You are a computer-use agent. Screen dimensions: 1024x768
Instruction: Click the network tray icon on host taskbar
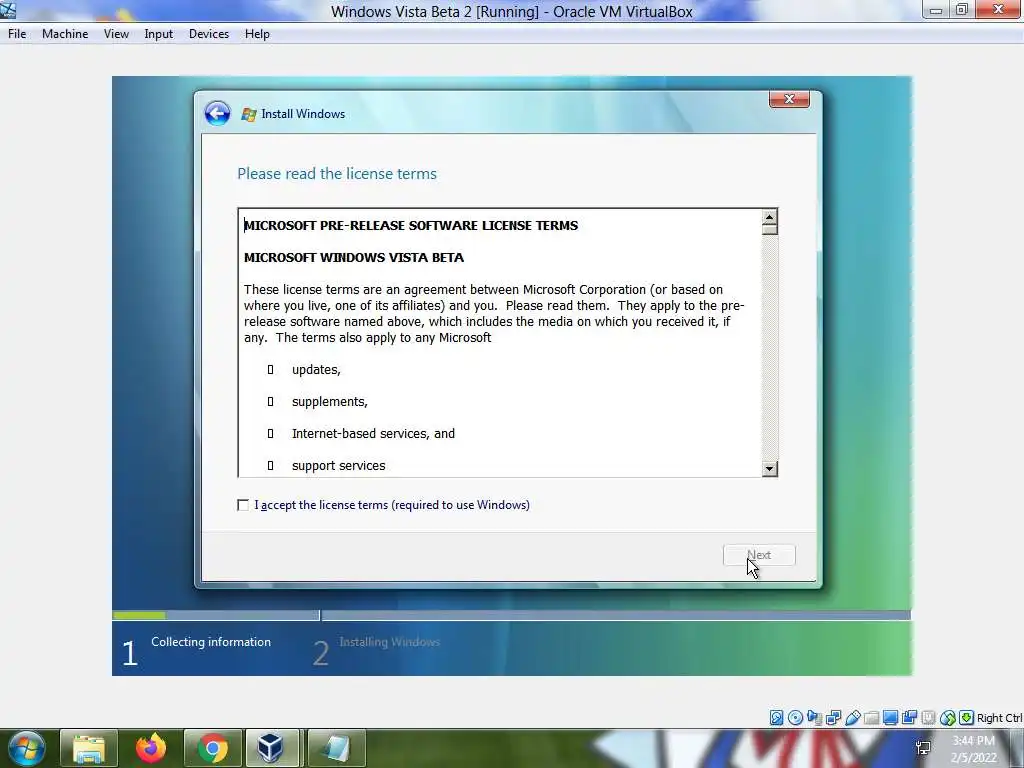coord(923,748)
